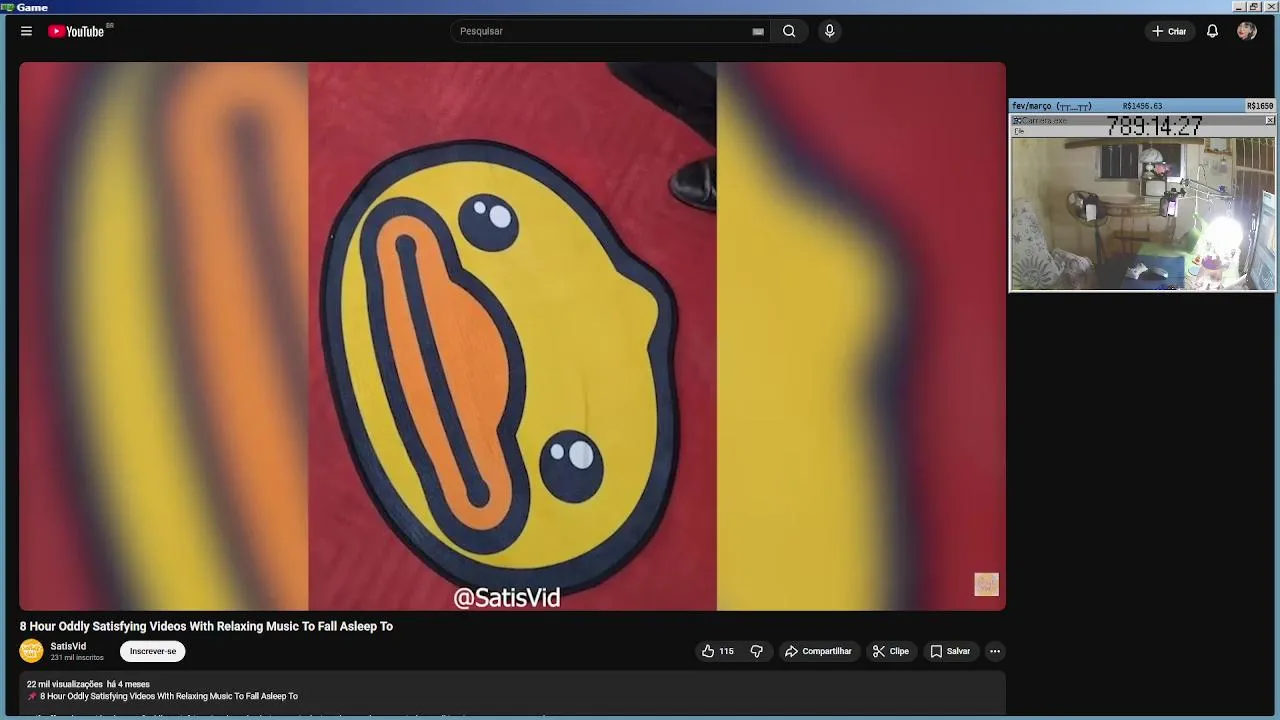Click the Camera.exe window title icon

tap(1017, 121)
